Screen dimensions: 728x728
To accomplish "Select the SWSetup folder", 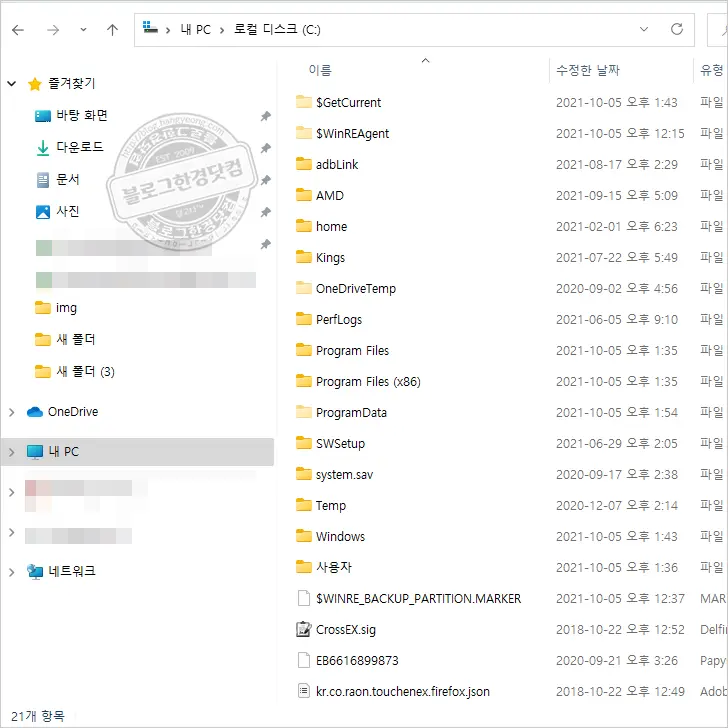I will pyautogui.click(x=330, y=444).
